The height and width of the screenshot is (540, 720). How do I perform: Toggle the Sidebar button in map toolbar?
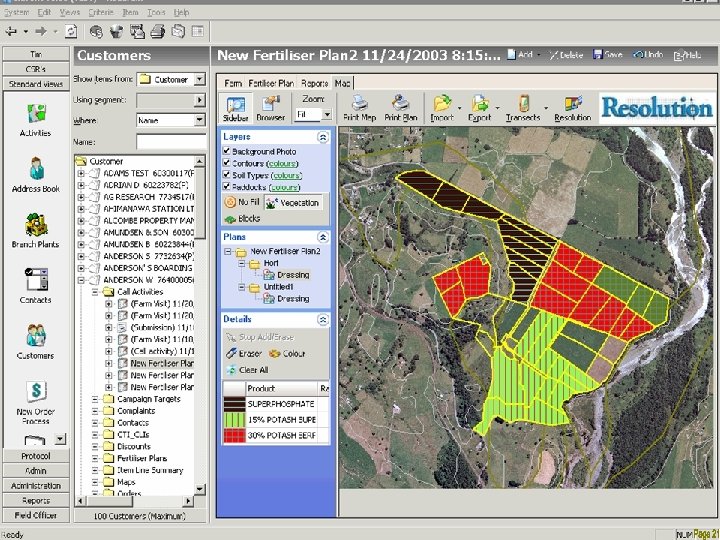(236, 108)
